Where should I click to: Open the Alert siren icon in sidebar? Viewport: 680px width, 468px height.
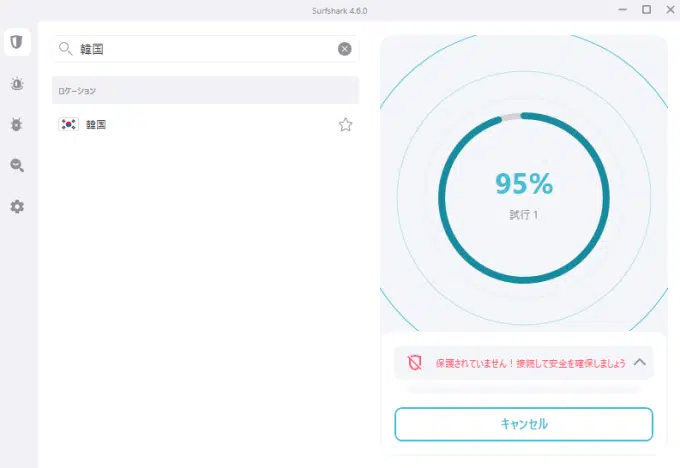pyautogui.click(x=17, y=83)
